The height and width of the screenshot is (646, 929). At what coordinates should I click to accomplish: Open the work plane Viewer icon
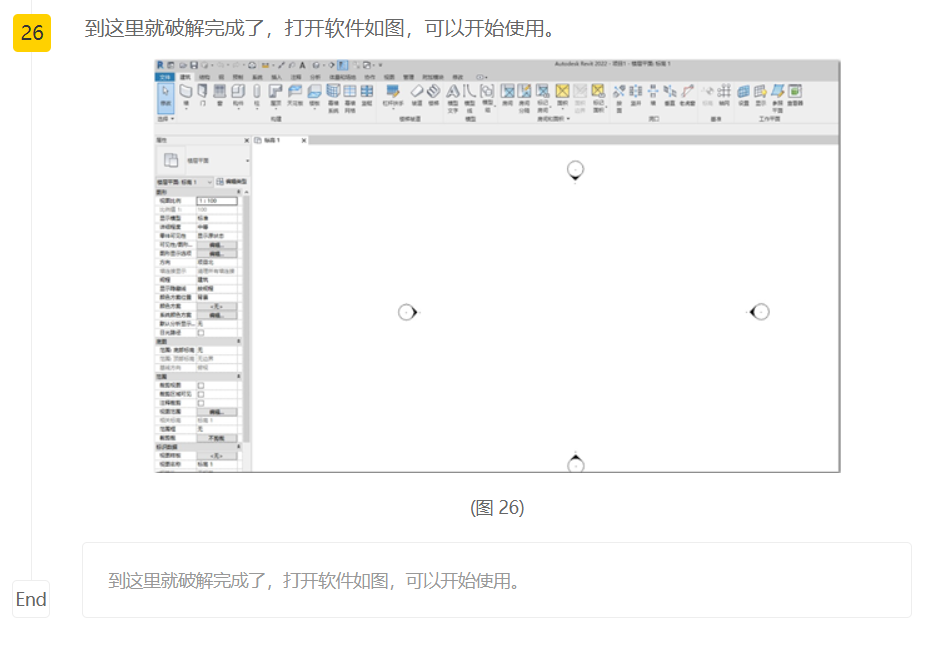[795, 93]
